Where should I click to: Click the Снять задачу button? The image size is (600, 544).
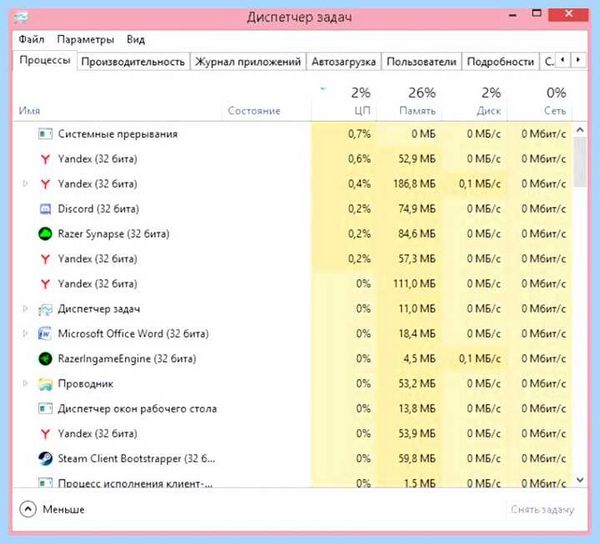point(543,510)
